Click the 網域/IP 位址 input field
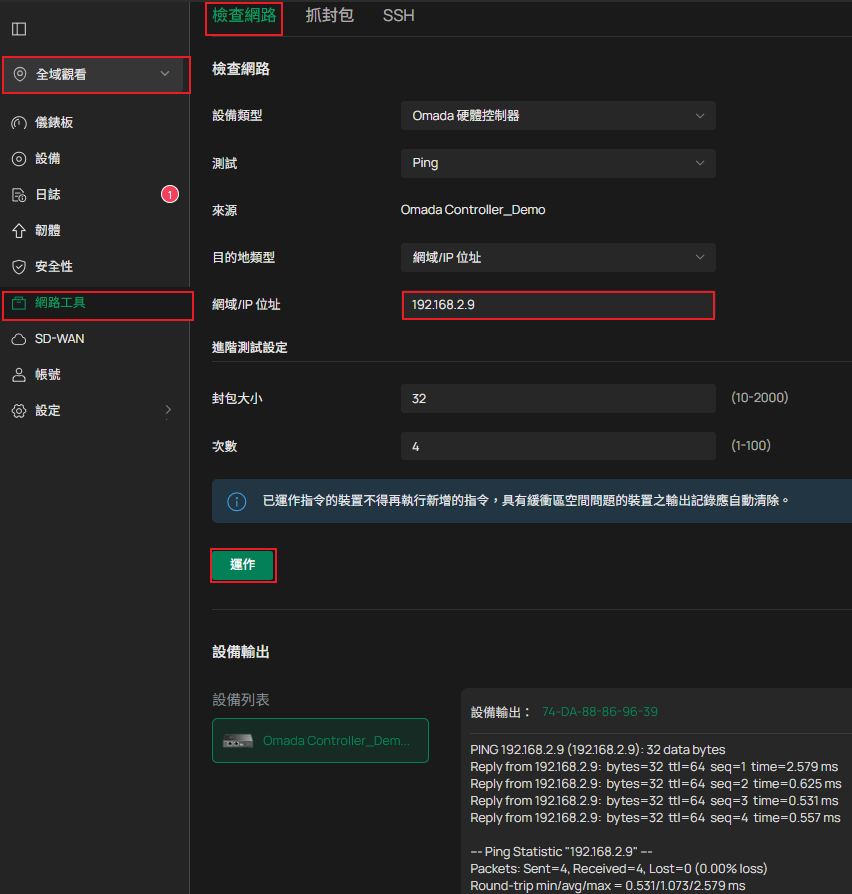This screenshot has width=852, height=894. tap(557, 305)
